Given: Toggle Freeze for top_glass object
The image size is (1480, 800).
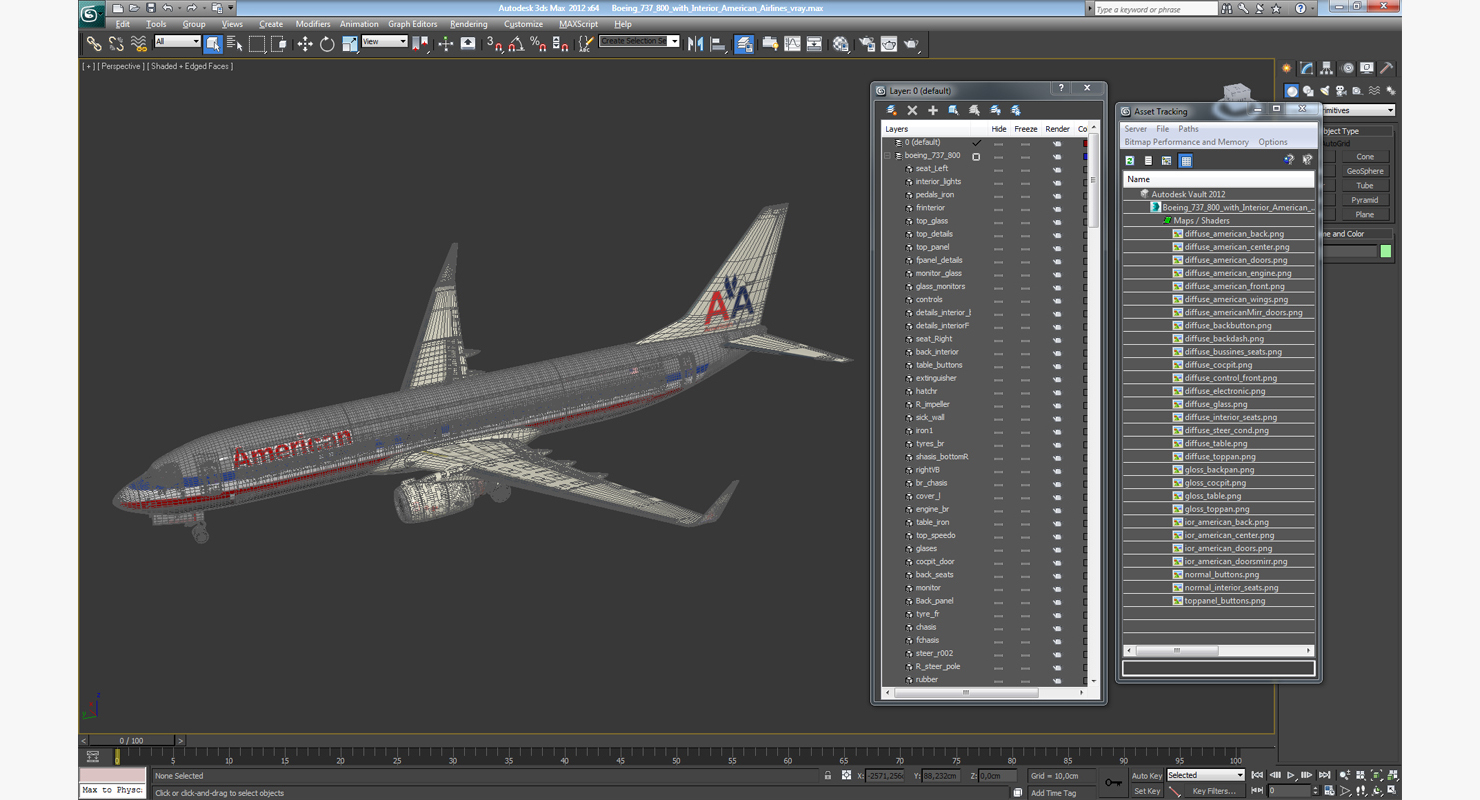Looking at the screenshot, I should coord(1025,221).
